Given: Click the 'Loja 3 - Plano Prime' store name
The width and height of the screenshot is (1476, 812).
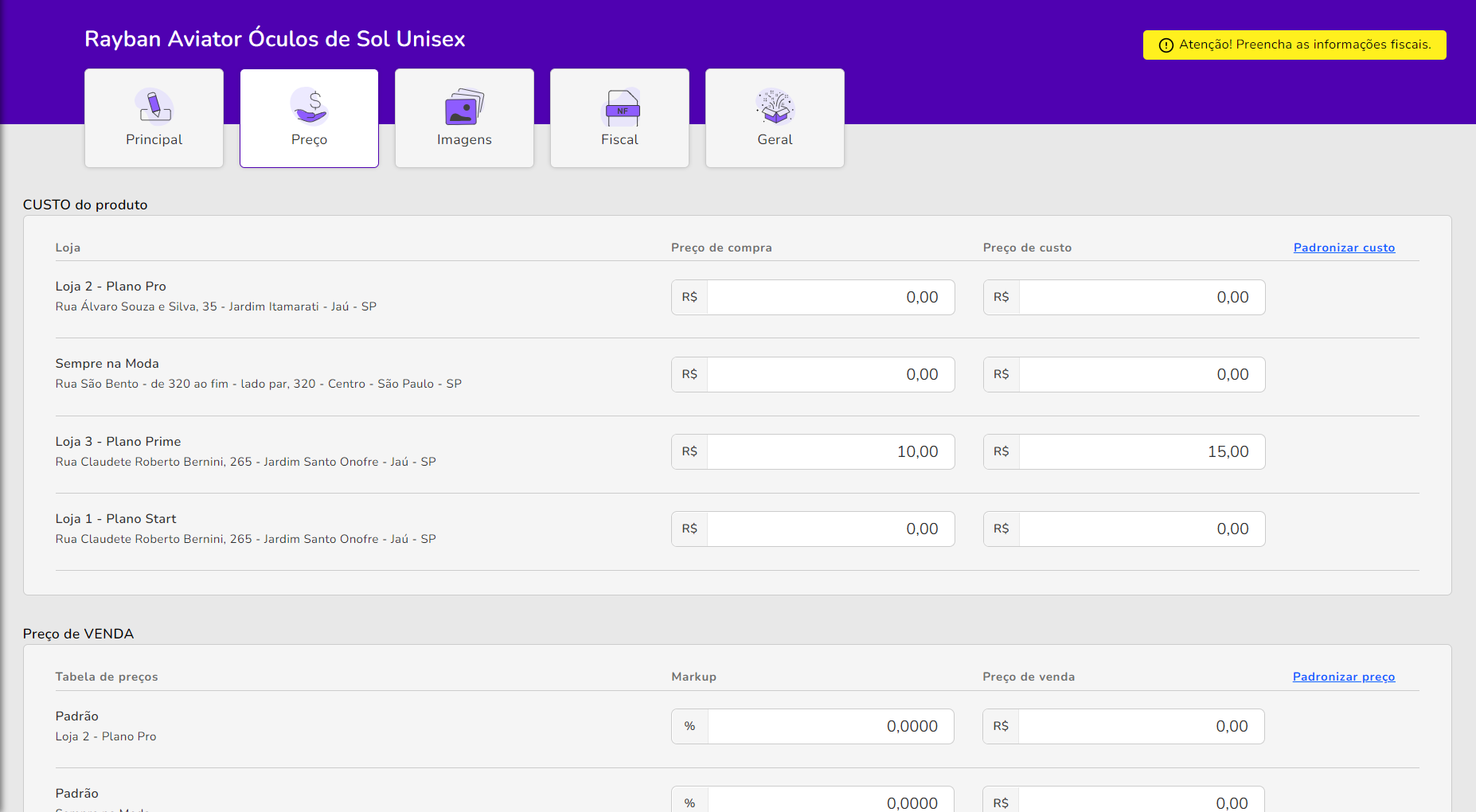Looking at the screenshot, I should (118, 441).
